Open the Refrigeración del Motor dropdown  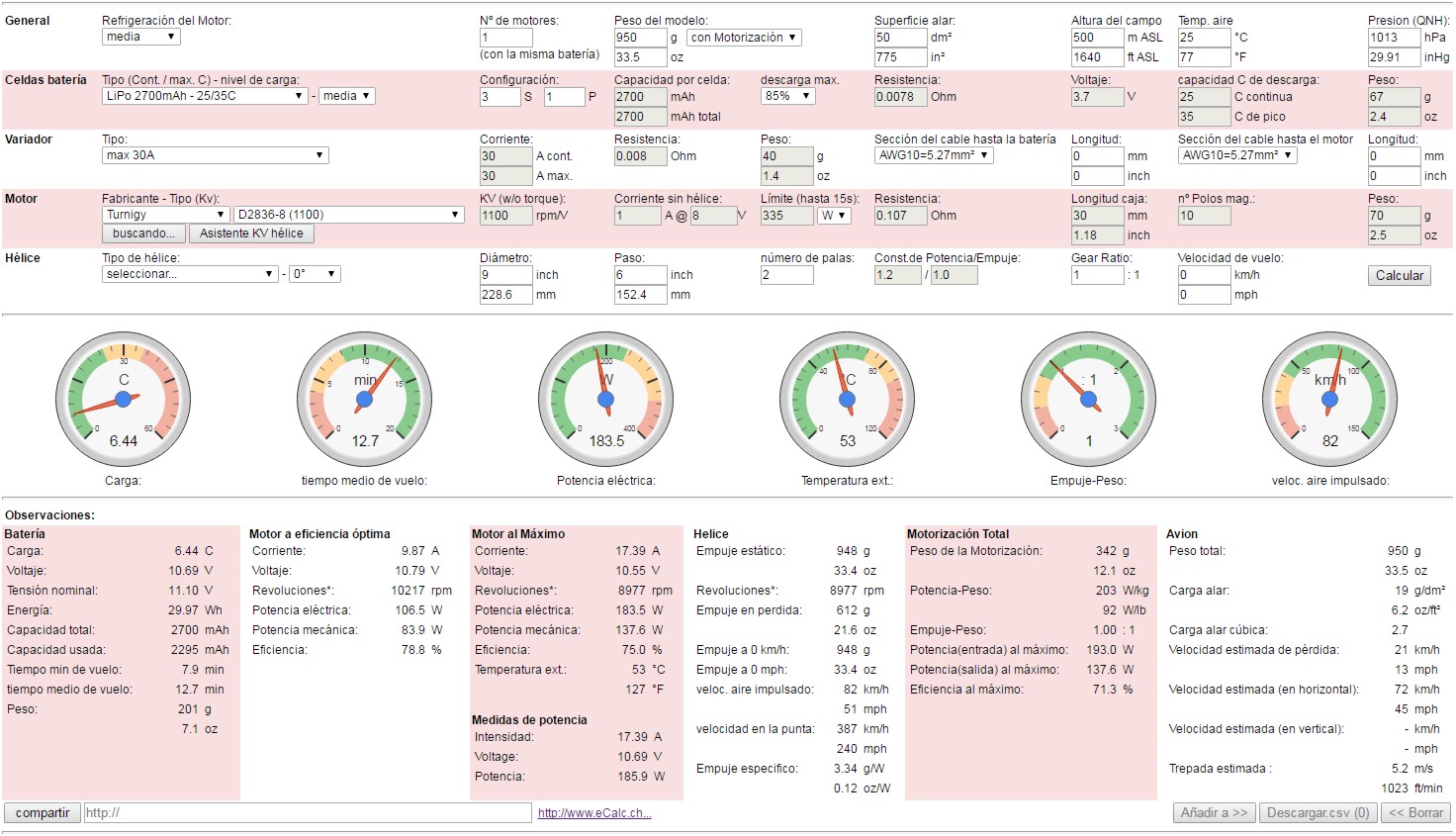[x=140, y=37]
